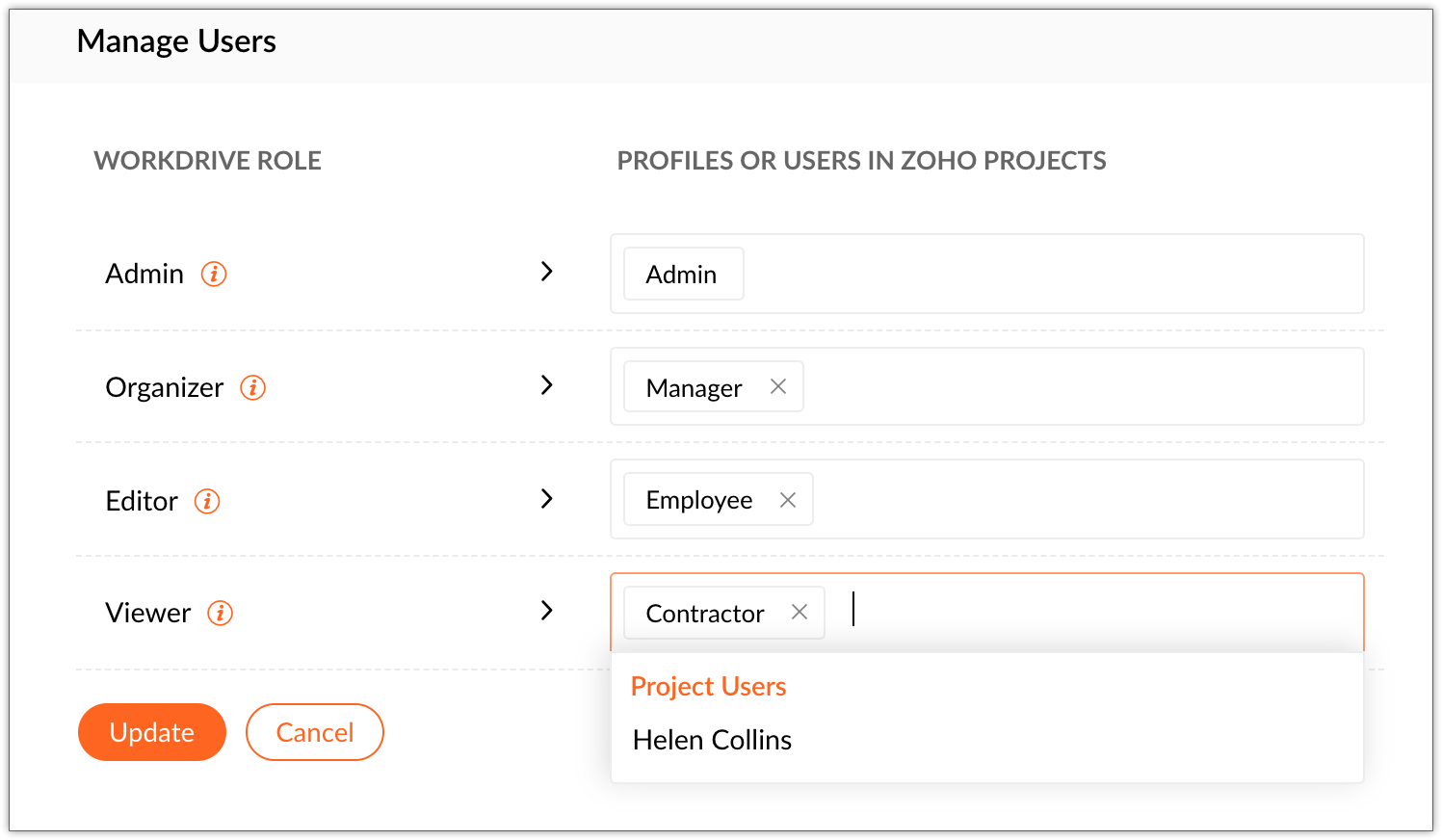Focus the Viewer profiles input field
Viewport: 1442px width, 840px height.
point(1060,613)
